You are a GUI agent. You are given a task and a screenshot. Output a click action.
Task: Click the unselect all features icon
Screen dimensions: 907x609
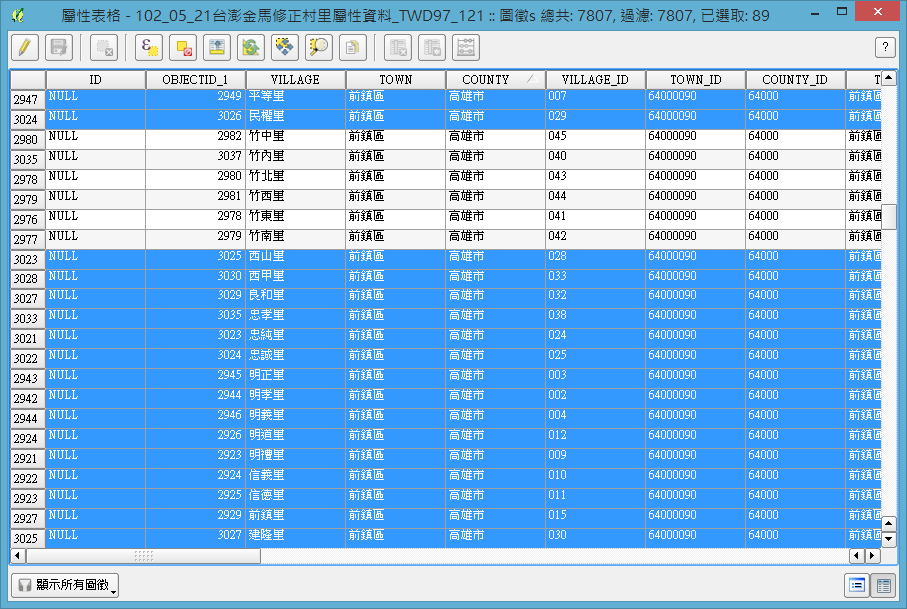[183, 47]
